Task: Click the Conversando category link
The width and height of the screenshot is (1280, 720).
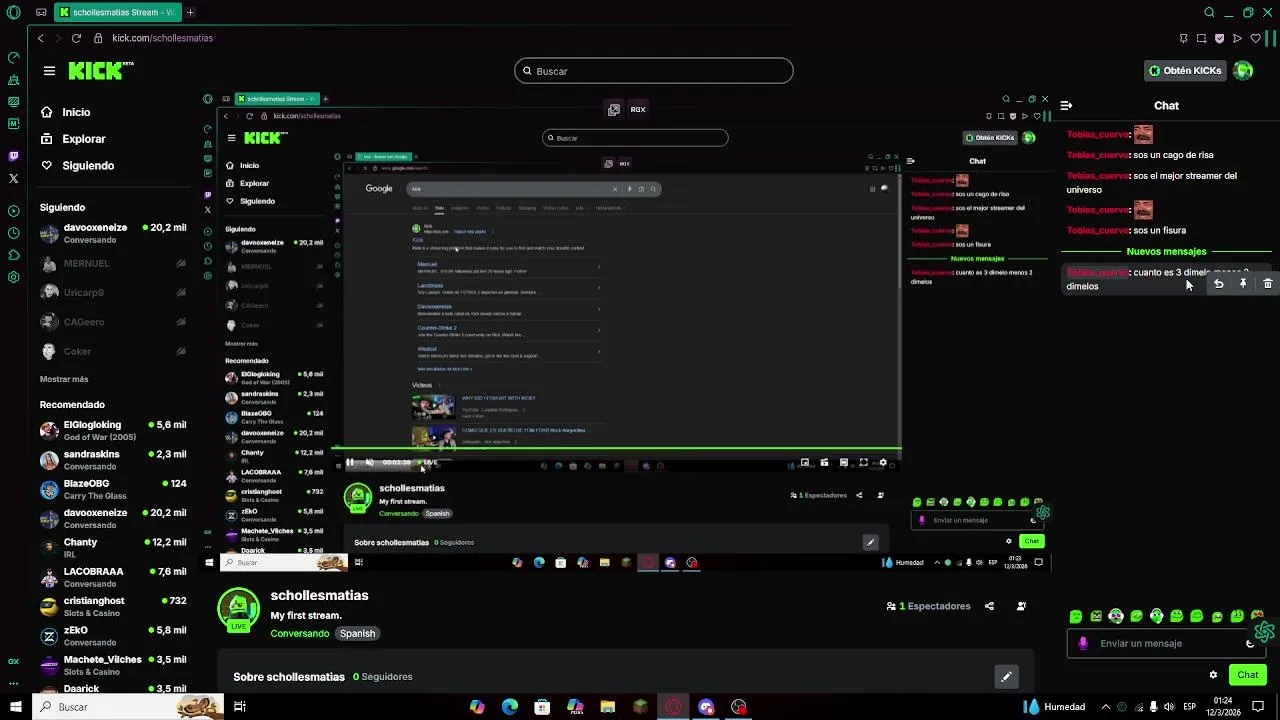Action: 299,633
